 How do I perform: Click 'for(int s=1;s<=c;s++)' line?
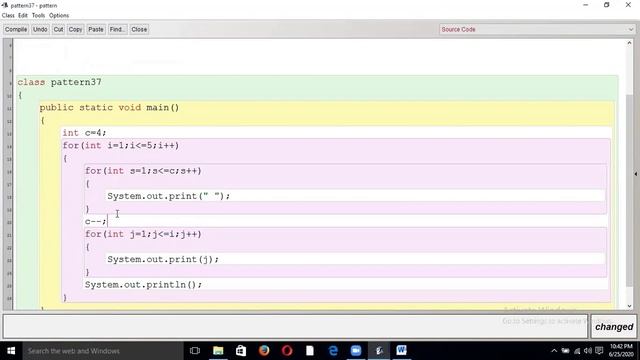tap(143, 171)
